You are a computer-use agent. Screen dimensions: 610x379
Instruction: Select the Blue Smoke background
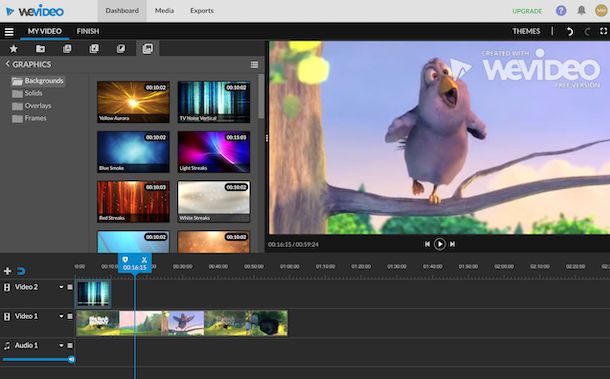click(133, 152)
